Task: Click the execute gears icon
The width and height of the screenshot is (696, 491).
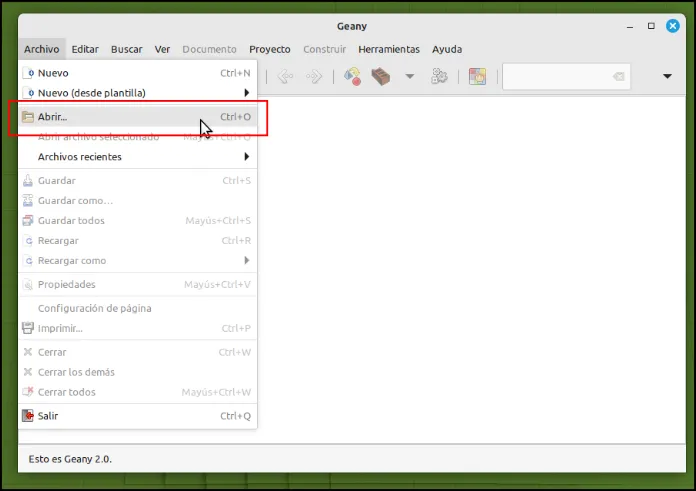Action: tap(439, 76)
